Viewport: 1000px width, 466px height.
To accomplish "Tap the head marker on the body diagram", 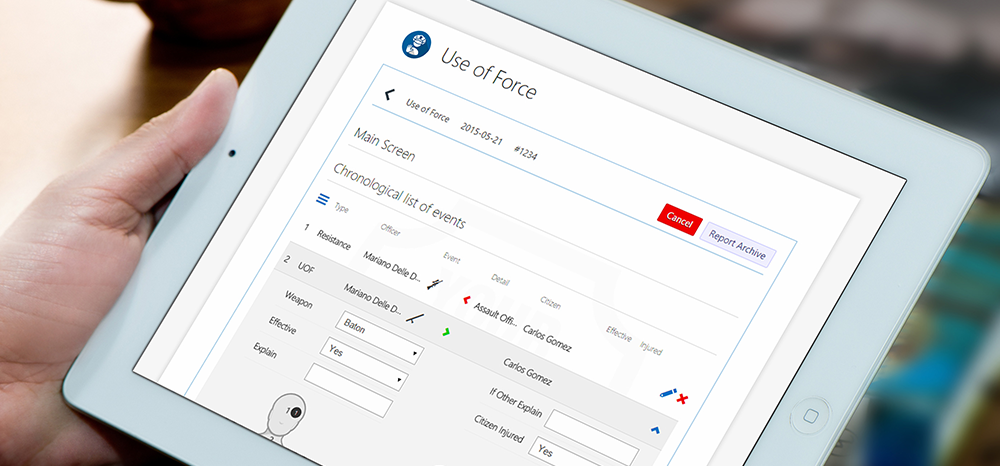I will coord(293,411).
